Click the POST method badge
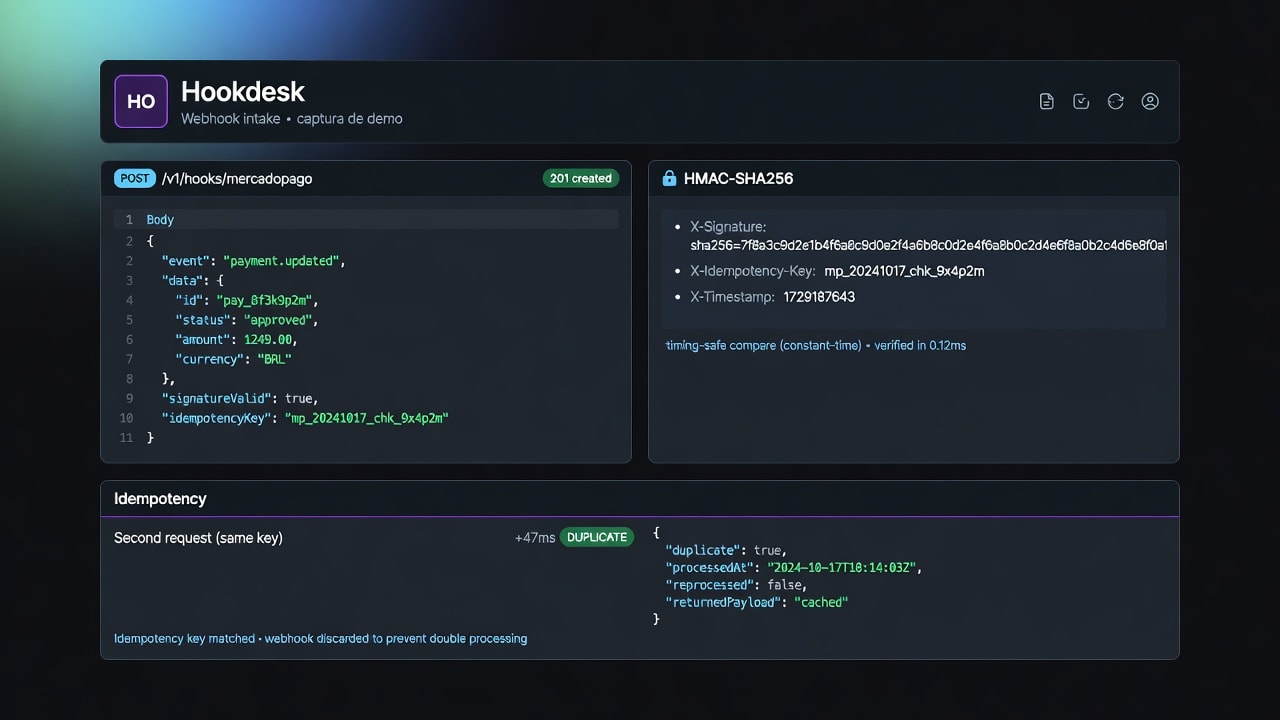This screenshot has width=1280, height=720. [135, 178]
